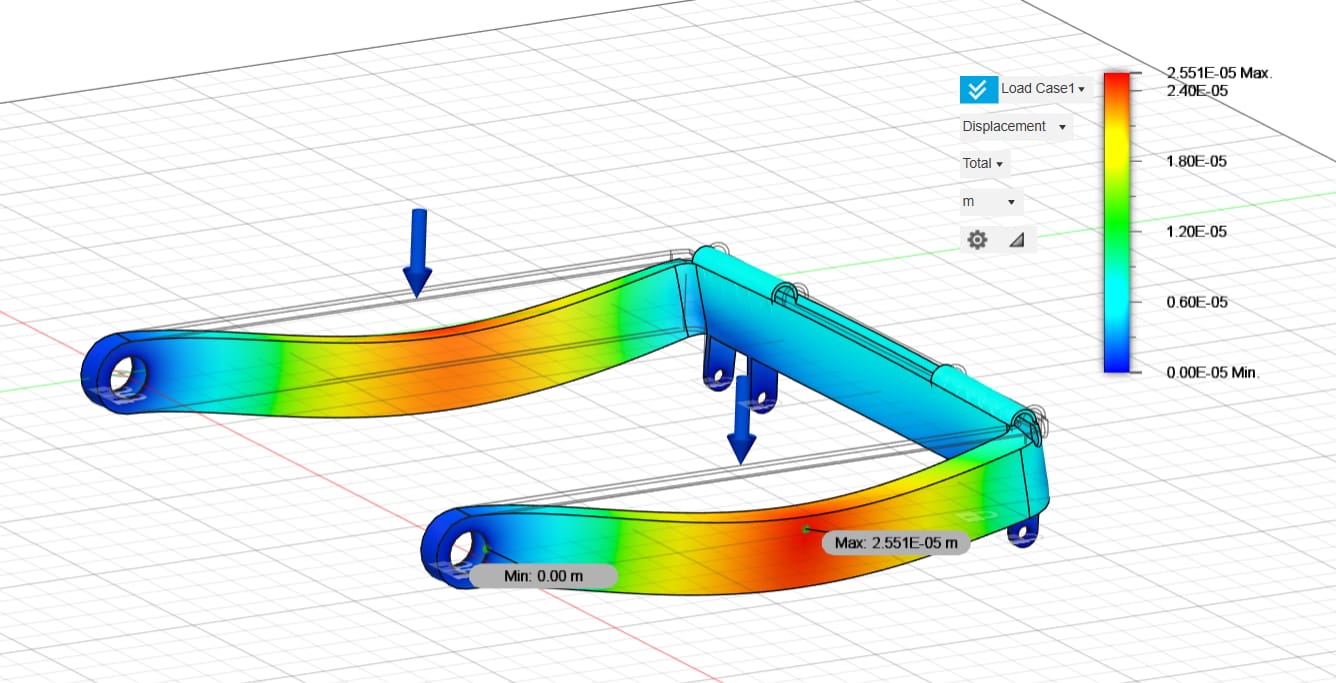
Task: Expand the Displacement result type dropdown
Action: pos(1014,127)
